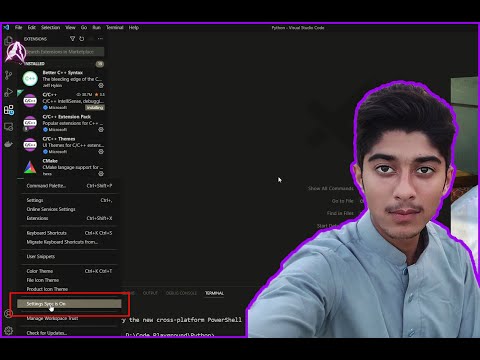Choose Product Icon Theme
Image resolution: width=480 pixels, height=360 pixels.
(x=69, y=289)
